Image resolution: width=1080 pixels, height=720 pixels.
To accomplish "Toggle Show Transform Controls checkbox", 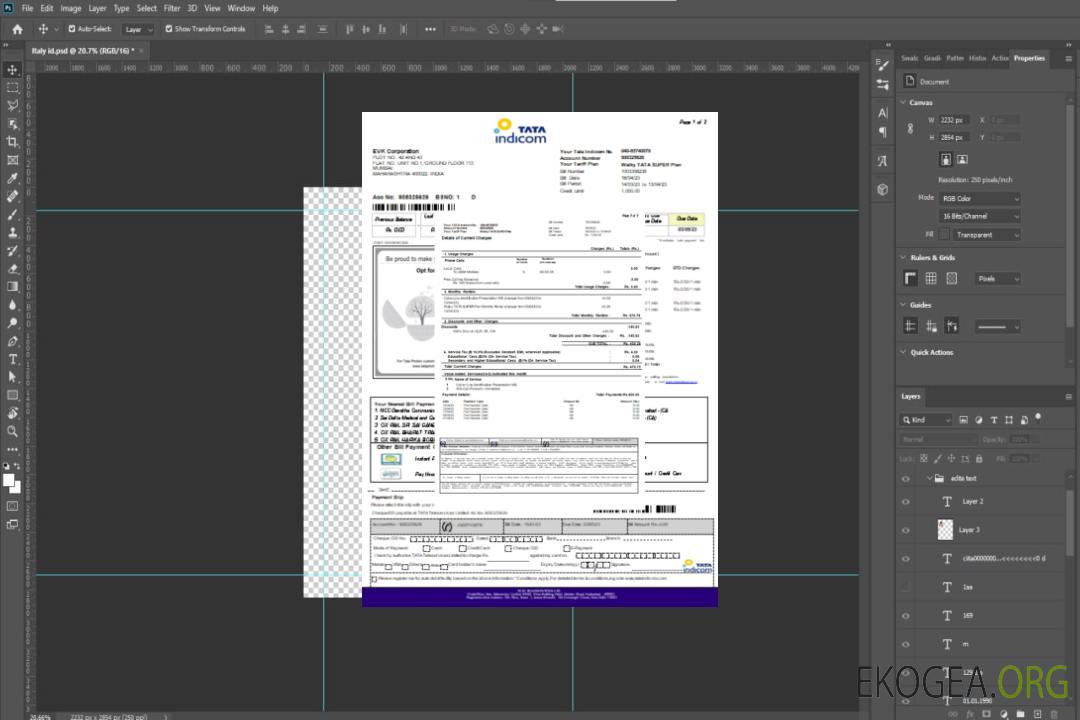I will point(168,29).
